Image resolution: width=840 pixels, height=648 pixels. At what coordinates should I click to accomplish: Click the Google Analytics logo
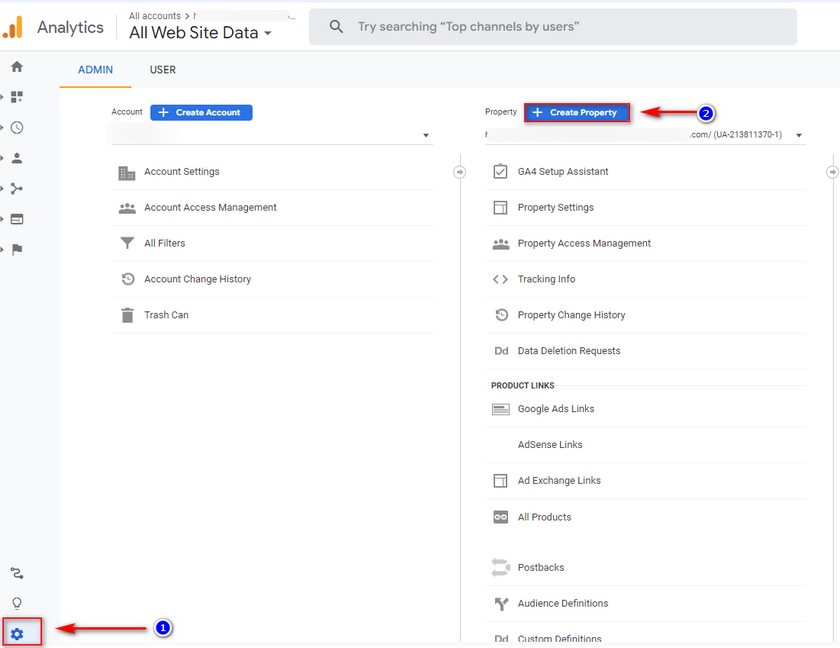[13, 27]
